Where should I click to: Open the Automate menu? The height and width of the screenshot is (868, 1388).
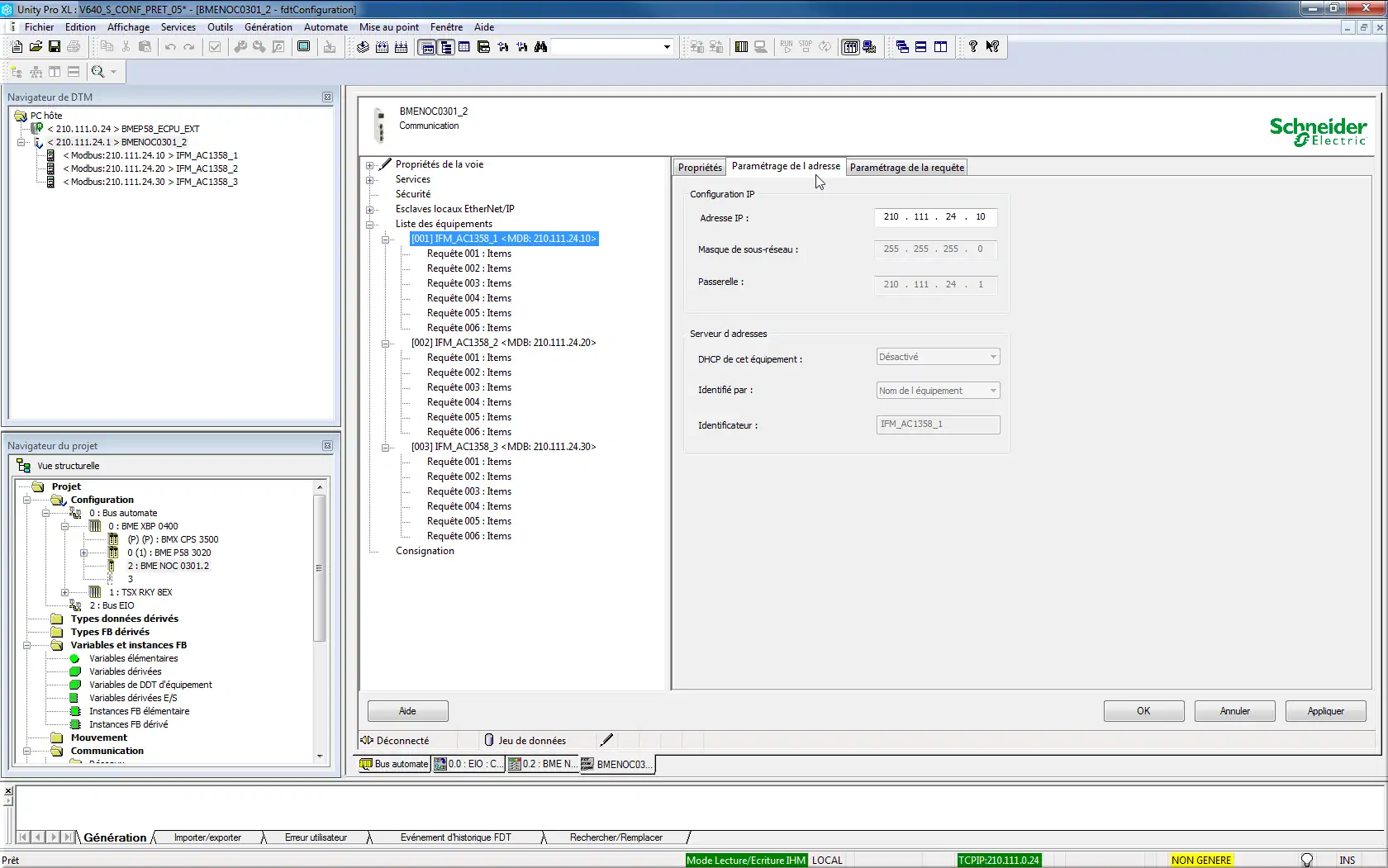coord(326,27)
